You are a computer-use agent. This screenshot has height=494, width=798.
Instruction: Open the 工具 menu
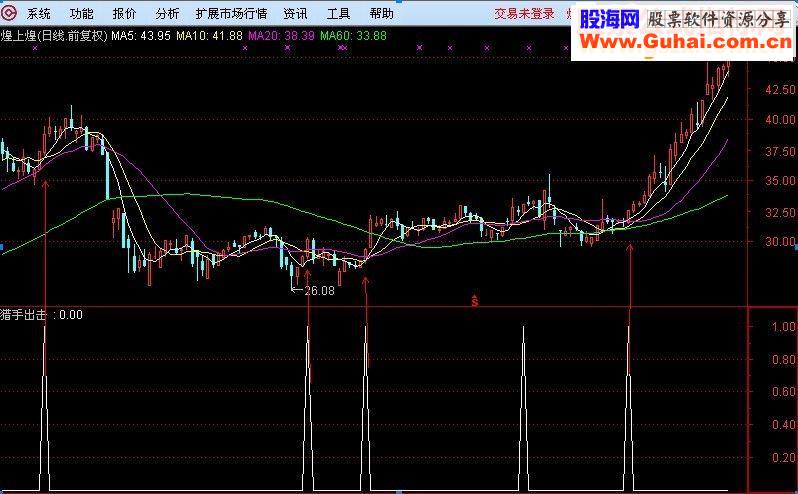(338, 14)
